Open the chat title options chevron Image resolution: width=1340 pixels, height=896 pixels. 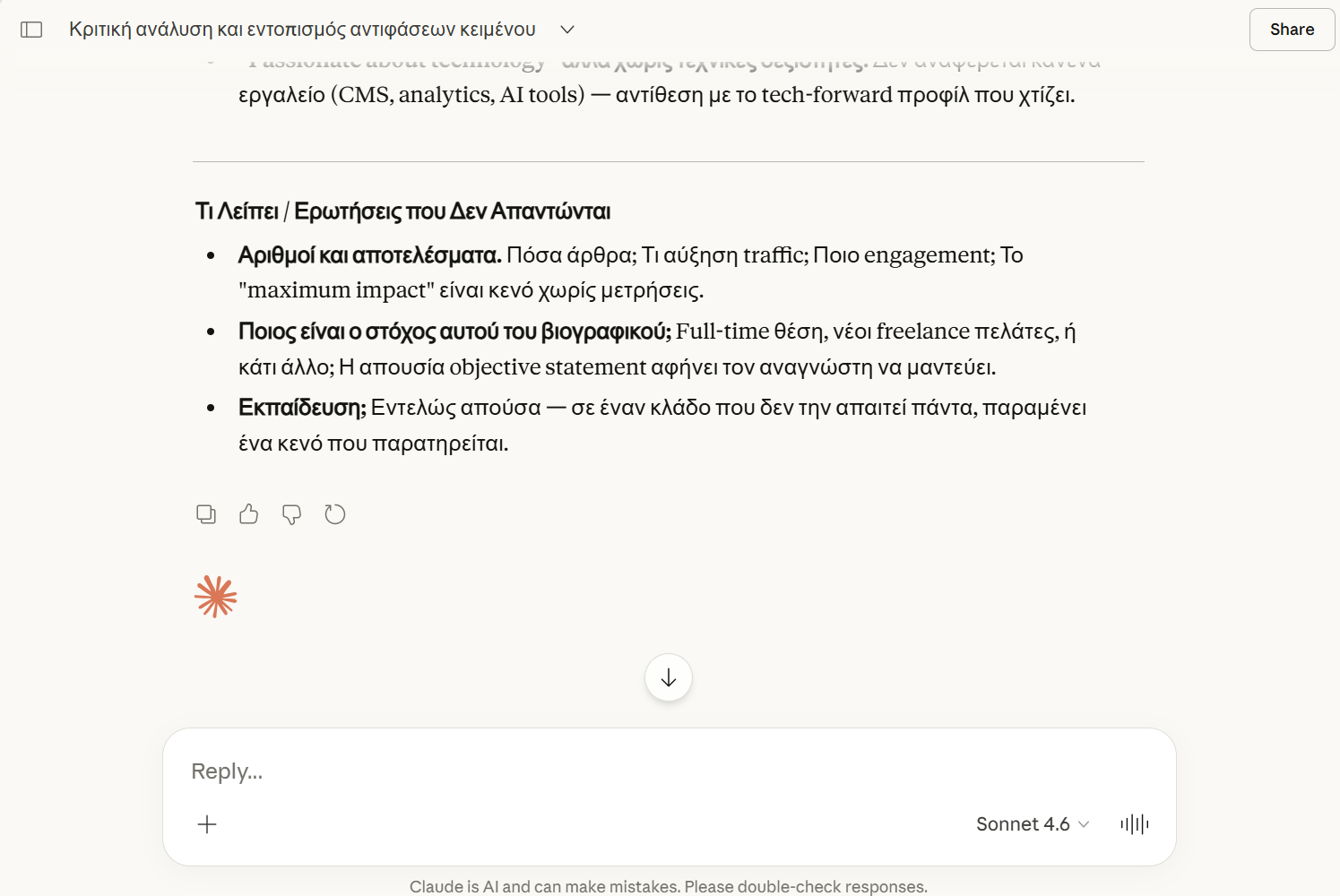coord(567,30)
